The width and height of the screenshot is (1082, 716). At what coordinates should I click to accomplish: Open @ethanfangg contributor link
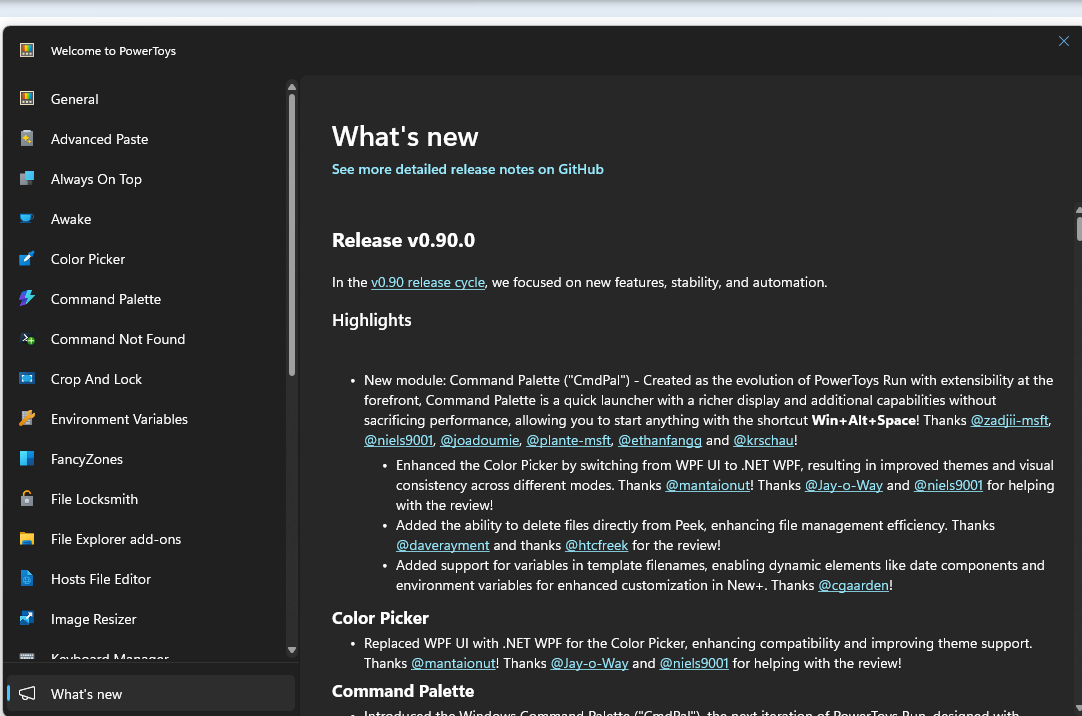coord(660,440)
